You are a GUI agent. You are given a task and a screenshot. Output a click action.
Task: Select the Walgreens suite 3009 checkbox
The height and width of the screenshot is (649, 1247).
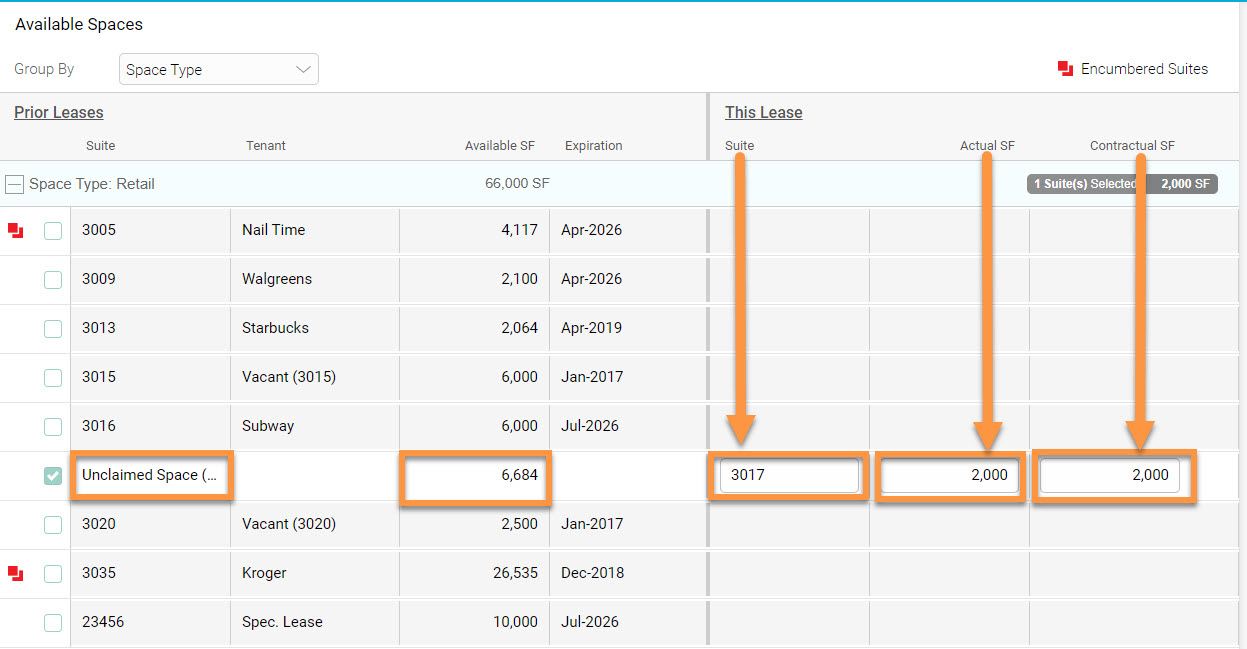click(53, 280)
